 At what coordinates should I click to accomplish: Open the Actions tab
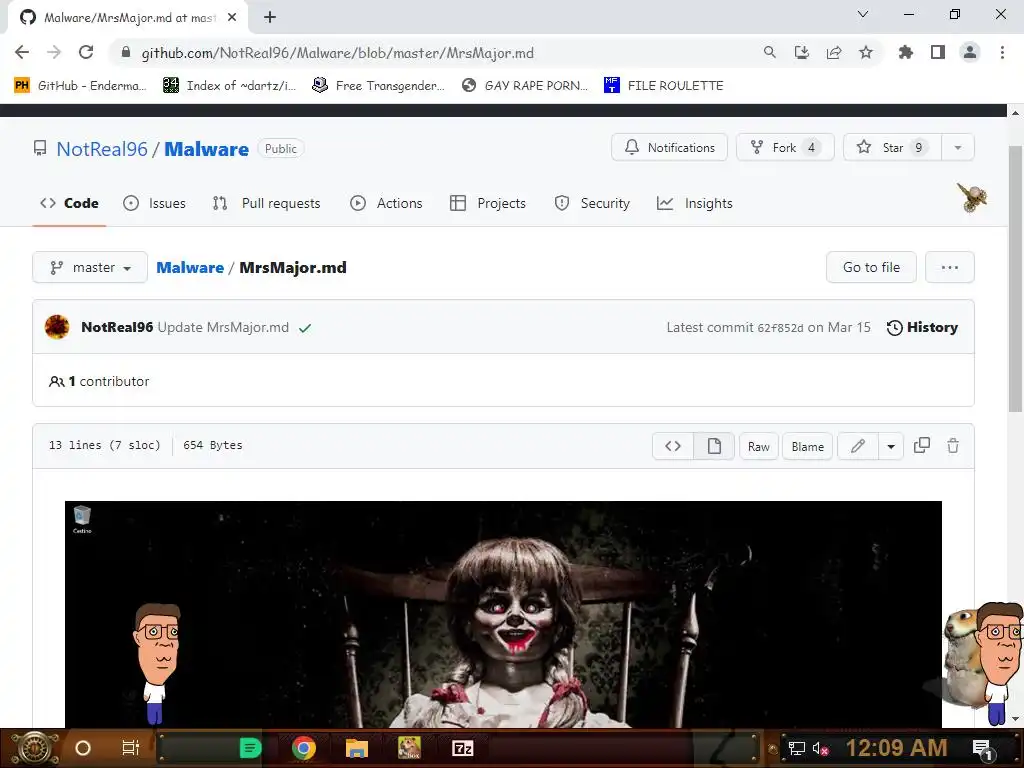point(387,203)
